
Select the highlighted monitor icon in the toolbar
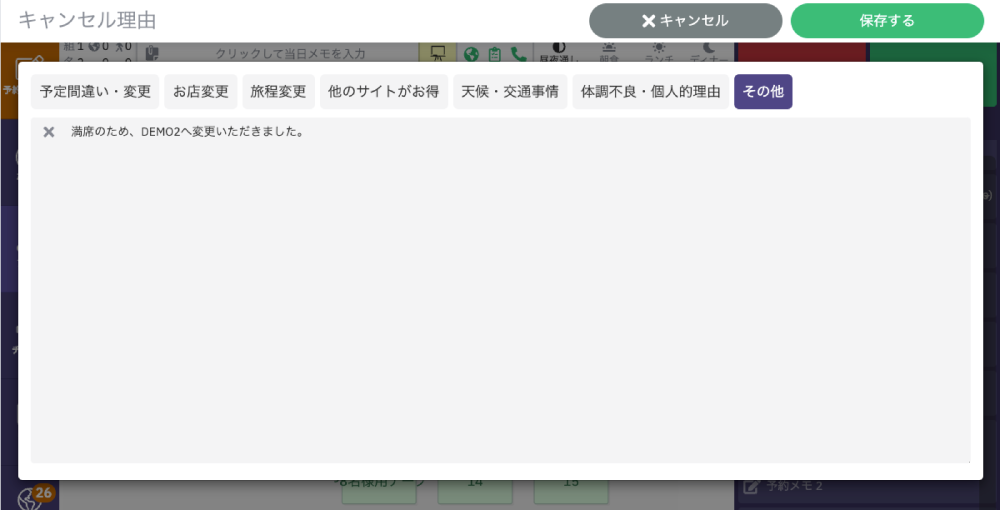(x=437, y=53)
